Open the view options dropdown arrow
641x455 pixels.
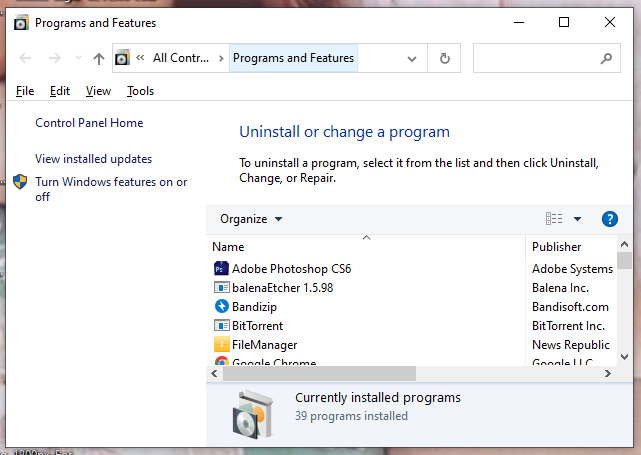pos(577,219)
